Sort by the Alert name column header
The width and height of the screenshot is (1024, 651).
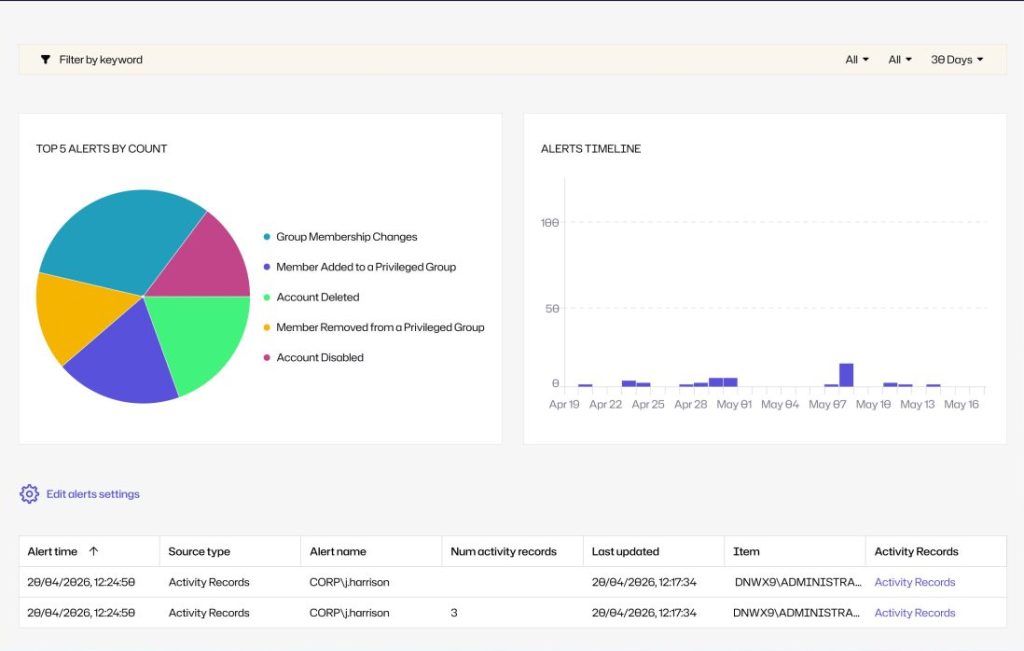338,551
